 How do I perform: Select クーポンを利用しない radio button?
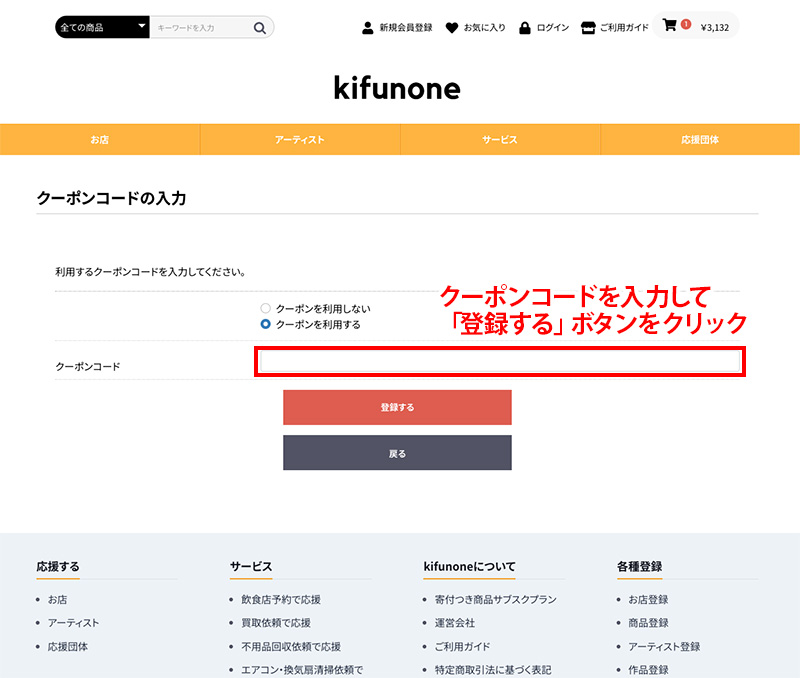tap(265, 308)
